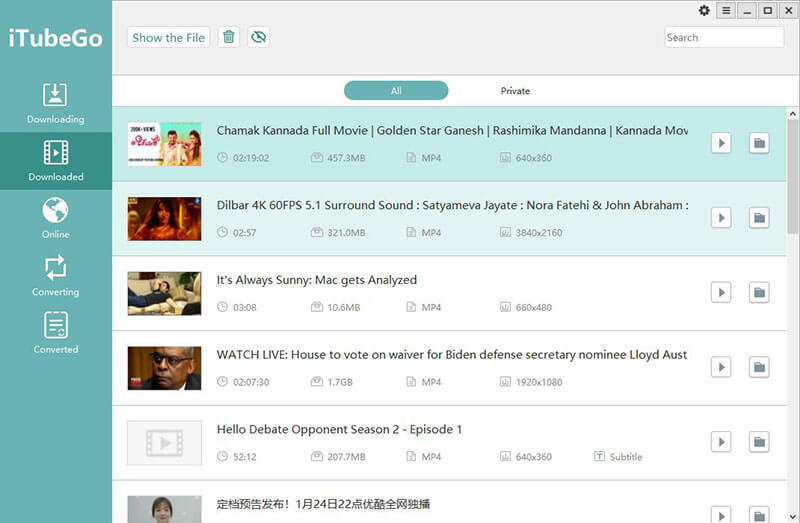Play the WATCH LIVE House vote video
The height and width of the screenshot is (523, 800).
coord(721,367)
